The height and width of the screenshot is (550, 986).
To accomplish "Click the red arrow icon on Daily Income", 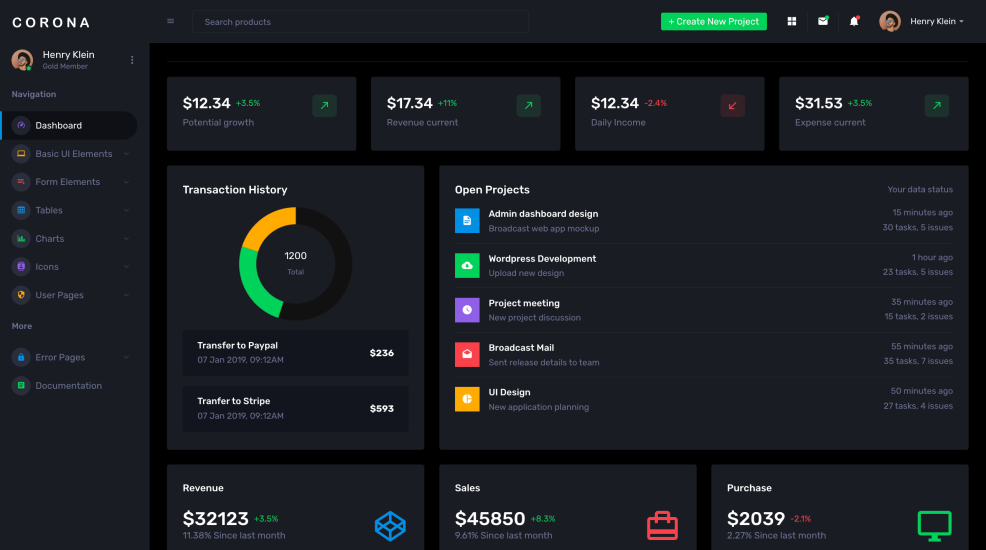I will pyautogui.click(x=732, y=106).
